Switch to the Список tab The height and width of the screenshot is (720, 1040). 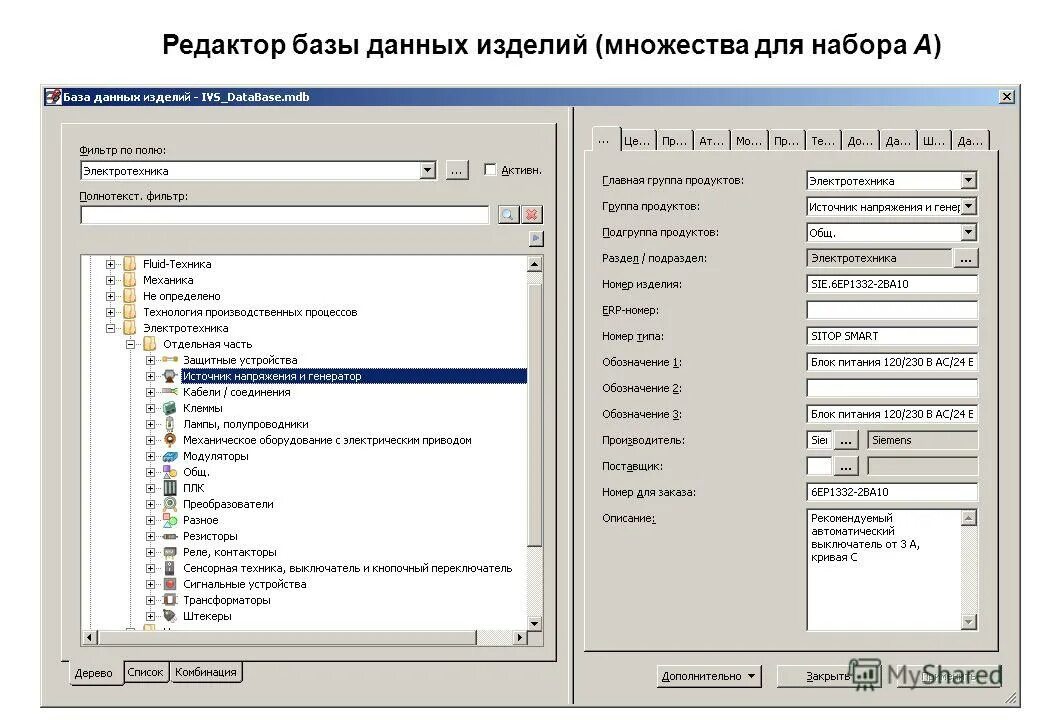tap(146, 672)
